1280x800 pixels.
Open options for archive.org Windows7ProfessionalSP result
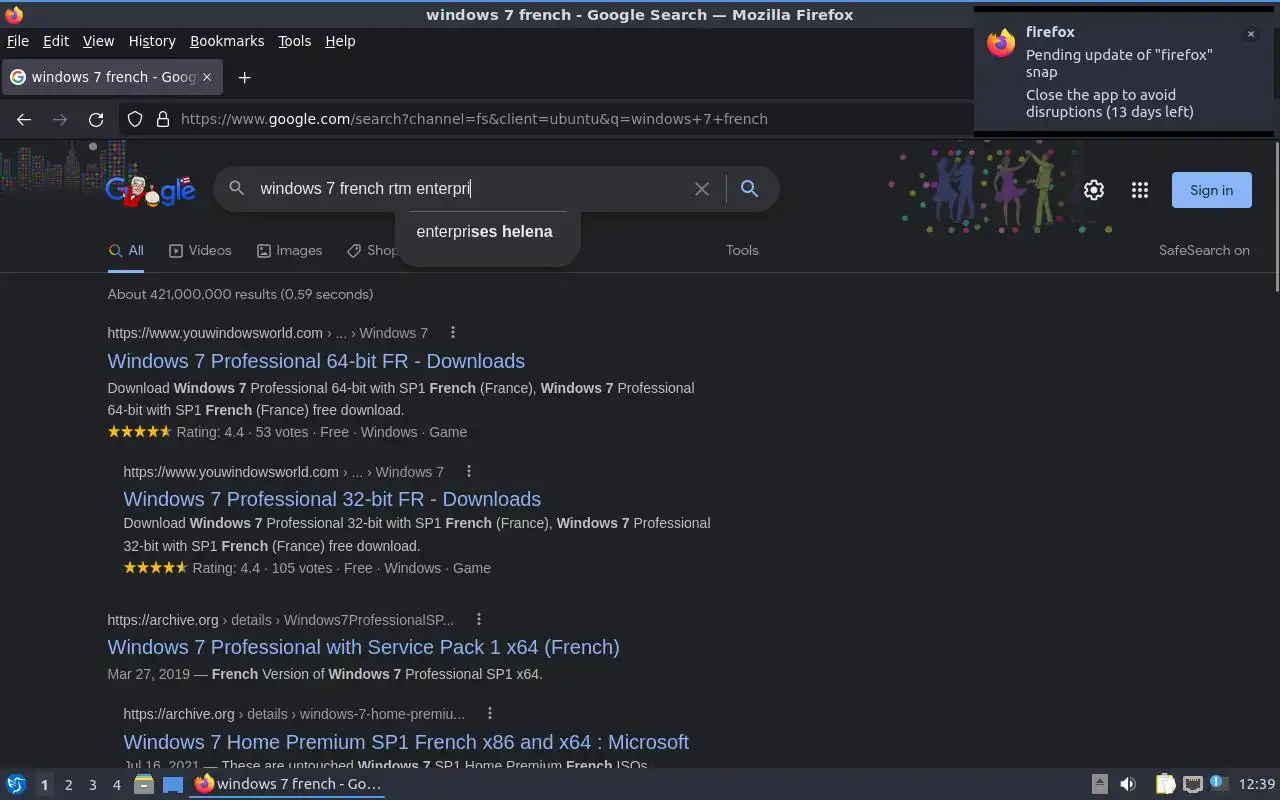pos(479,619)
